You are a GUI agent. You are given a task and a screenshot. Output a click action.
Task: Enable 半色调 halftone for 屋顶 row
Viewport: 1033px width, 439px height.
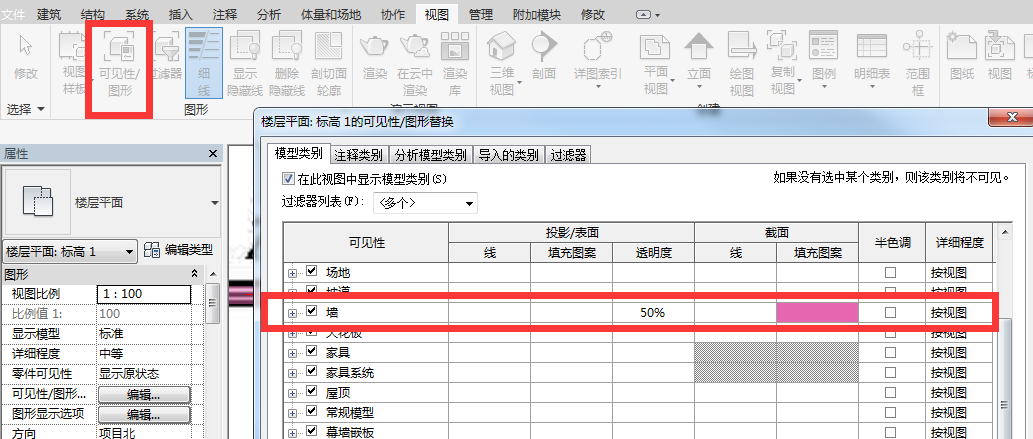[891, 393]
